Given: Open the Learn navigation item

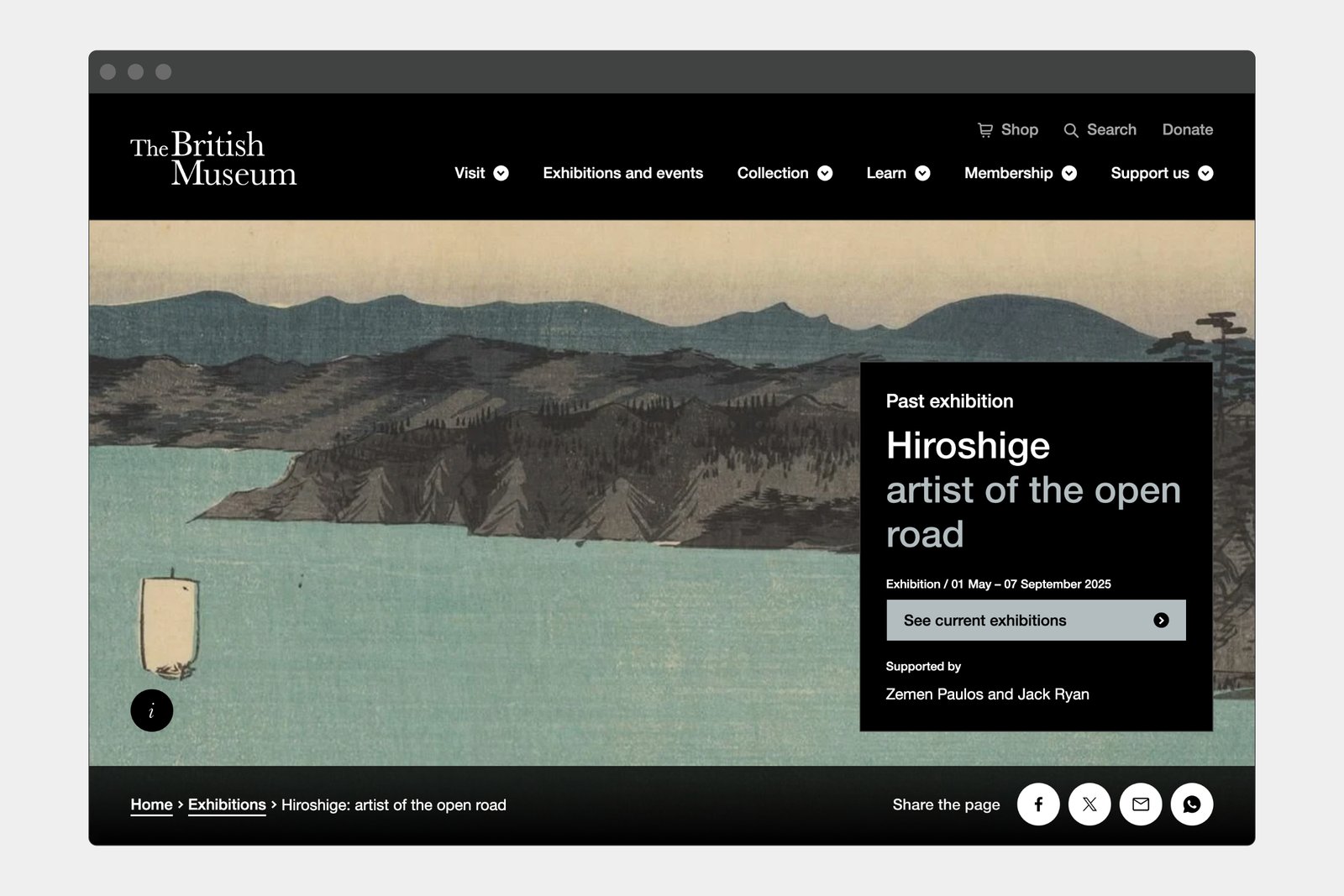Looking at the screenshot, I should pyautogui.click(x=886, y=173).
